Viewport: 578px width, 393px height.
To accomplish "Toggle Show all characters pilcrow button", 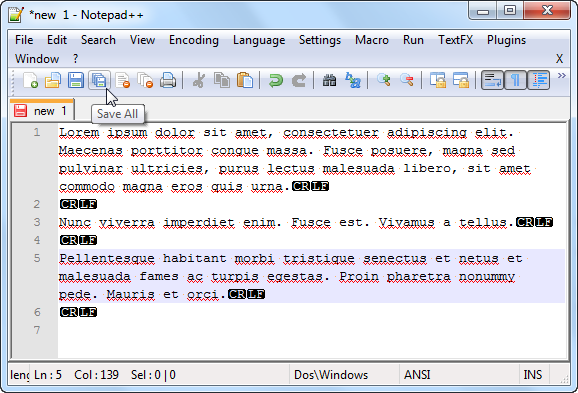I will (x=515, y=80).
